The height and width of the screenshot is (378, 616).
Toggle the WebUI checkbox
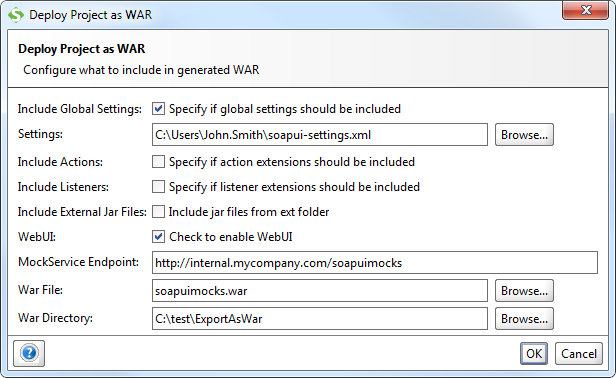pos(158,237)
